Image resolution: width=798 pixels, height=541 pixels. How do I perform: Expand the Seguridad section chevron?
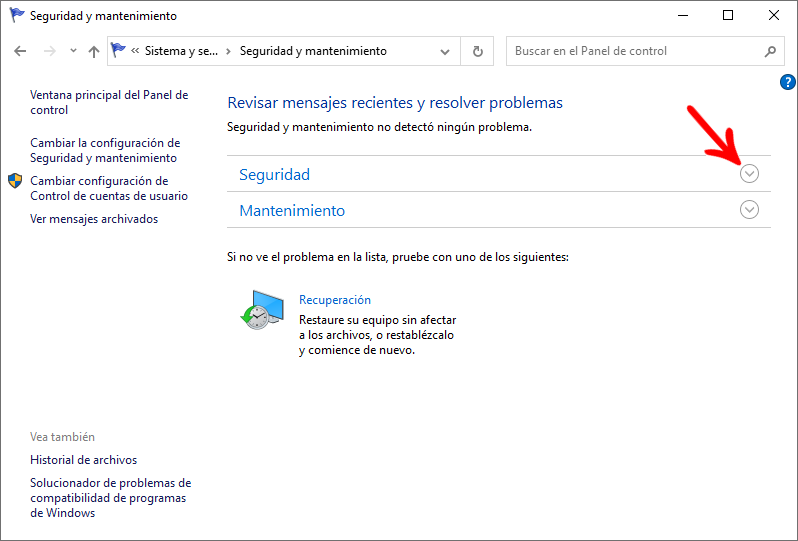pos(749,174)
